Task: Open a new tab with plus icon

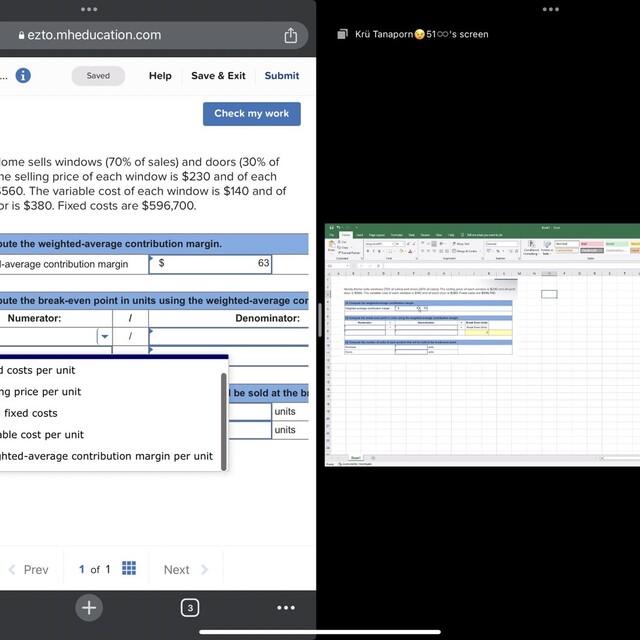Action: pos(89,607)
